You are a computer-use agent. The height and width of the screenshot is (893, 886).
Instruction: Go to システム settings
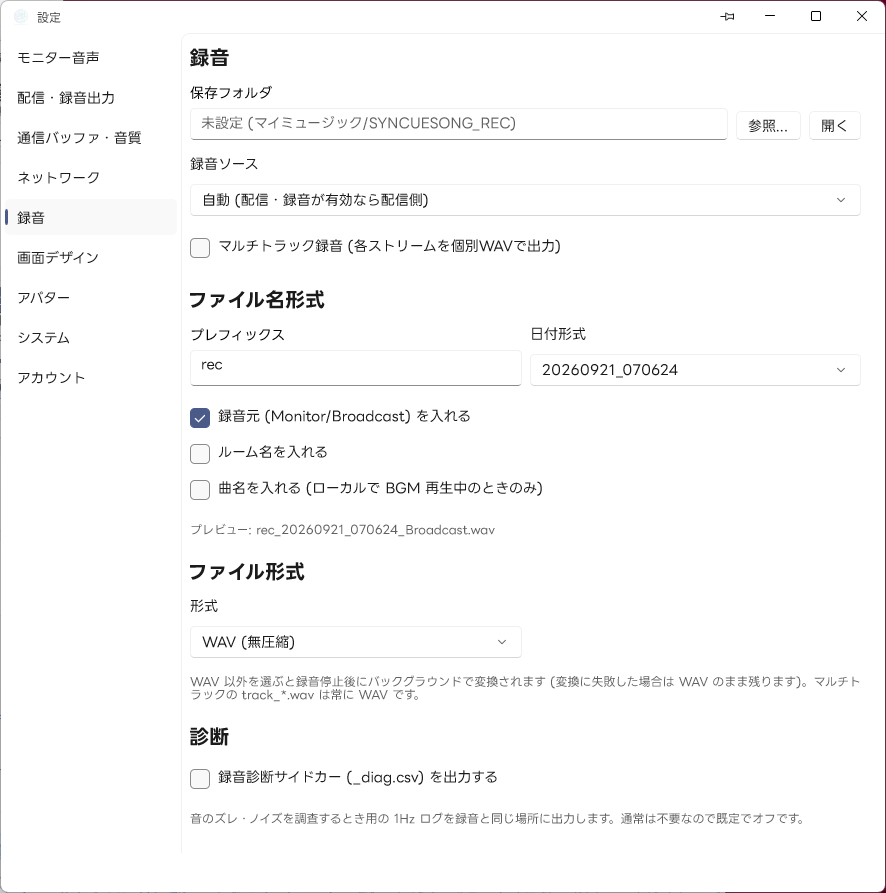(91, 337)
